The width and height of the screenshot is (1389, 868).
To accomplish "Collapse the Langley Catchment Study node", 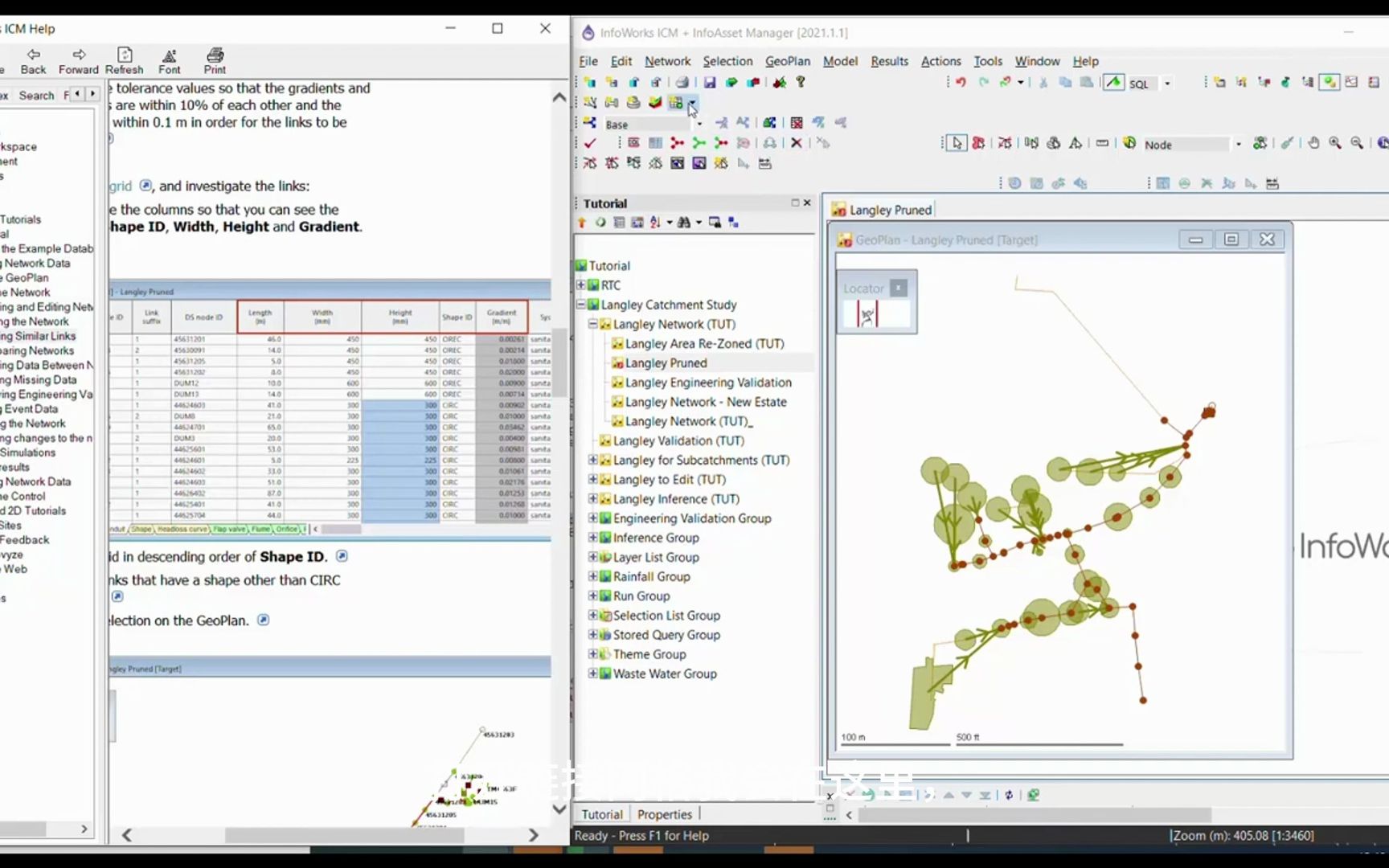I will [580, 305].
